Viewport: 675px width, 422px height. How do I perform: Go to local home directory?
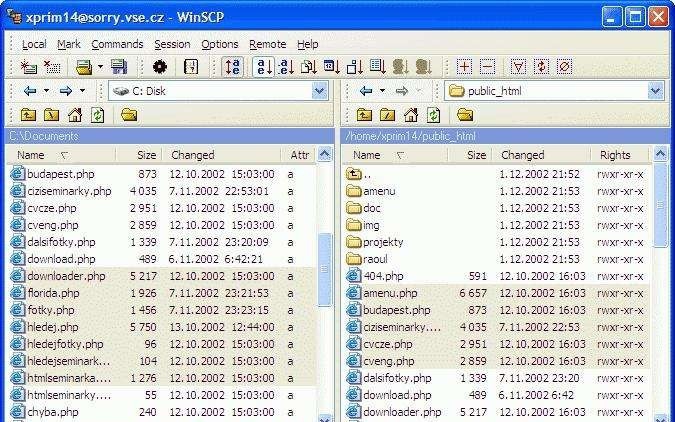point(74,115)
